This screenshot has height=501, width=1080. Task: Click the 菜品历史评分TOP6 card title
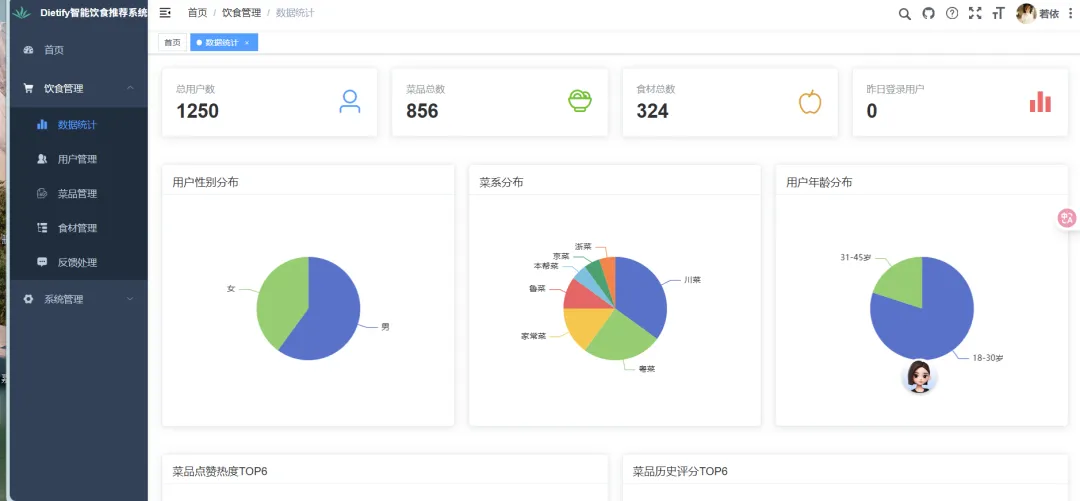[x=680, y=471]
